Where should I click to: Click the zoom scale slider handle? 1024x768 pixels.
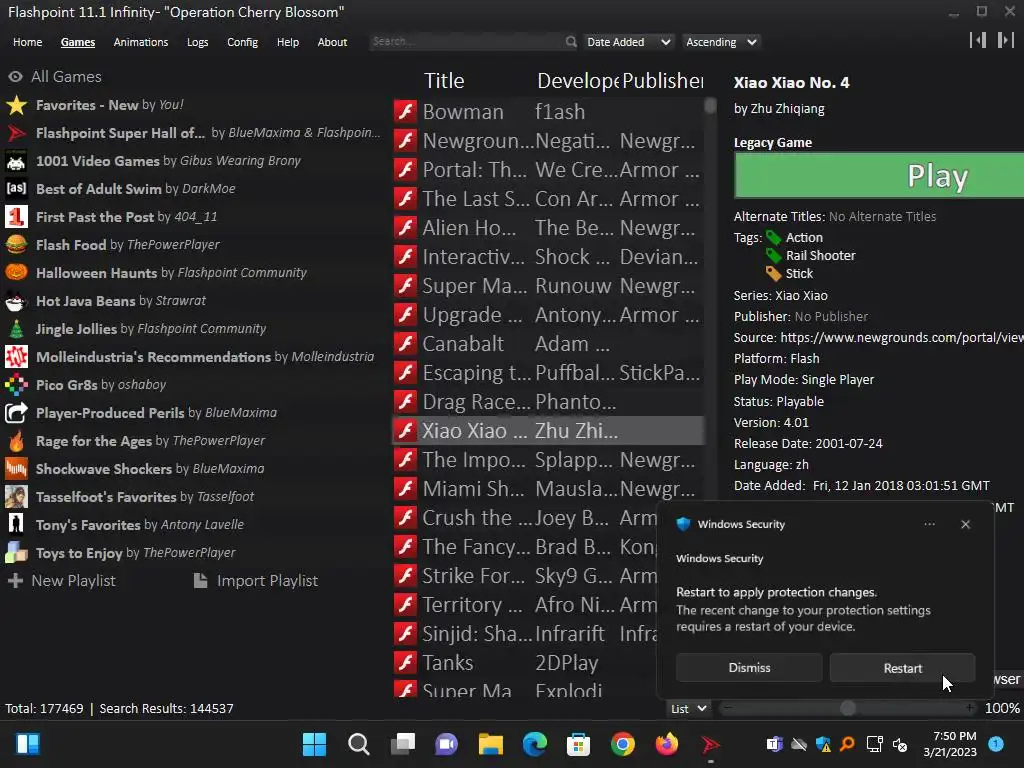pyautogui.click(x=848, y=709)
